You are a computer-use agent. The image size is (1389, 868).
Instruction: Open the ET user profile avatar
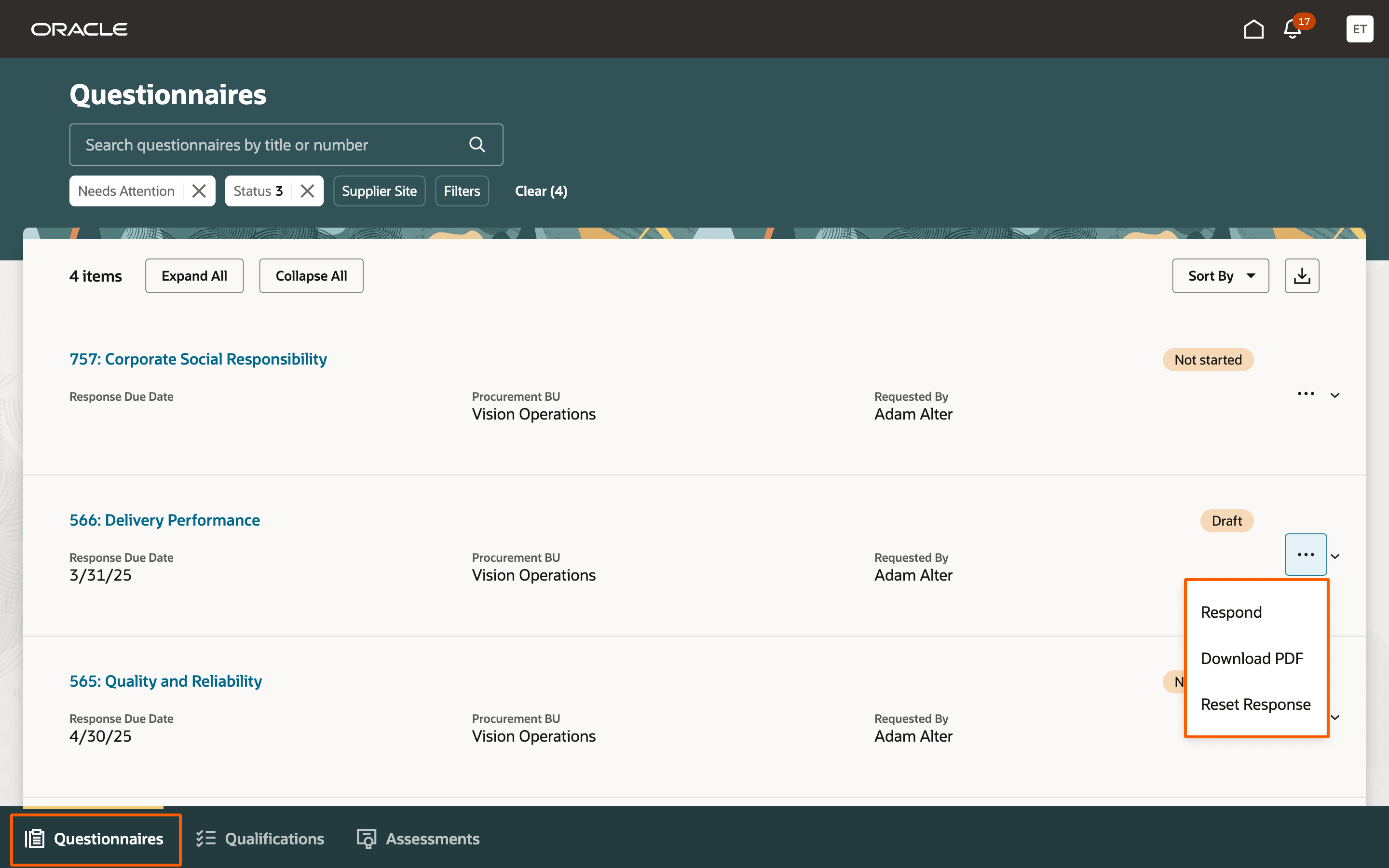(1359, 29)
